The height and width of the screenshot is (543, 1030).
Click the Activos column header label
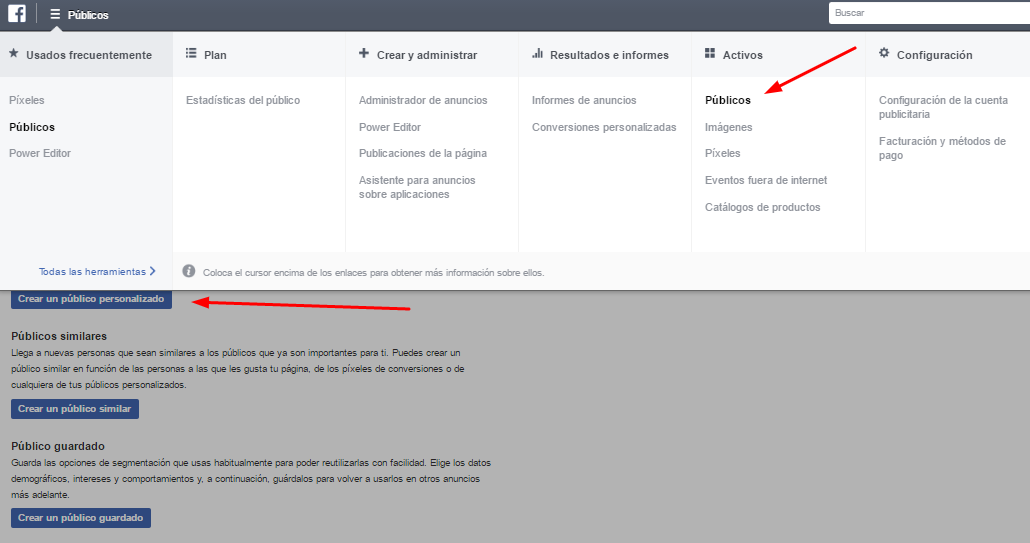click(x=743, y=55)
